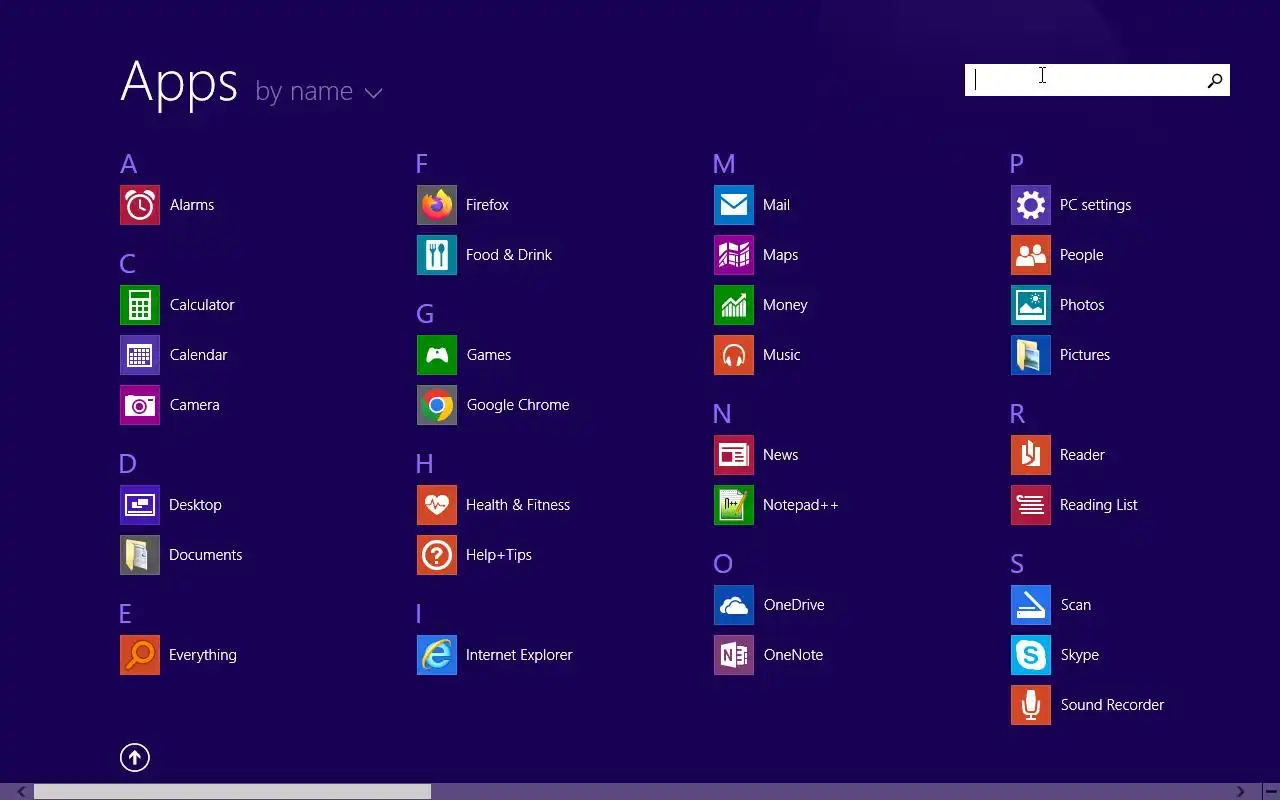Open the Alarms app icon

tap(140, 205)
